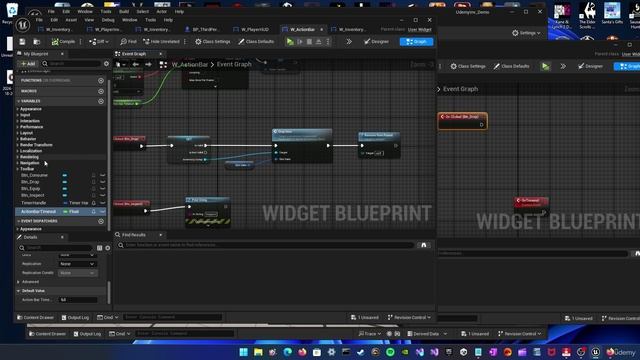640x360 pixels.
Task: Collapse the Toolbar variable category
Action: pyautogui.click(x=18, y=169)
